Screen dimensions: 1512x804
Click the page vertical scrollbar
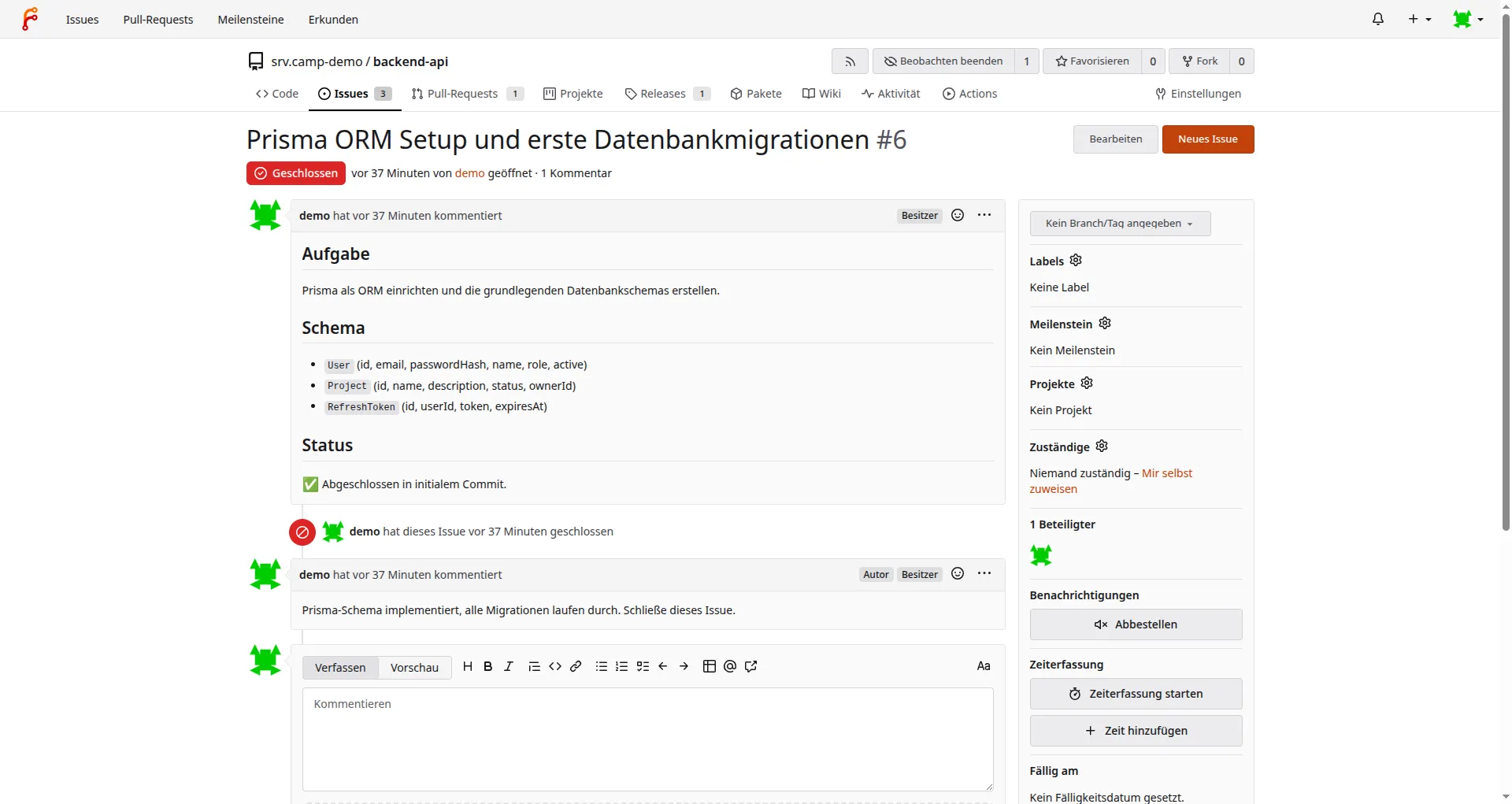point(1506,272)
